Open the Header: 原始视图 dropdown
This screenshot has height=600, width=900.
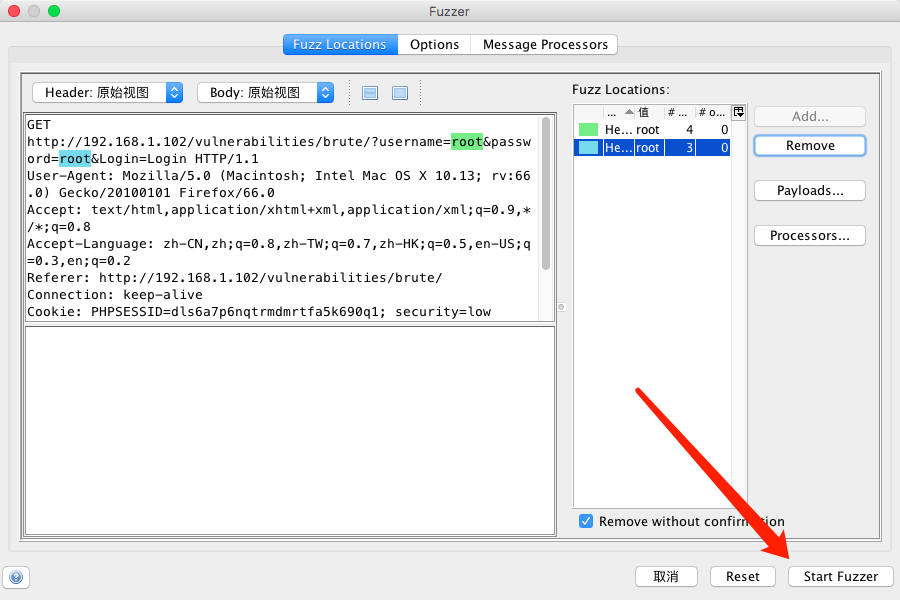click(173, 92)
